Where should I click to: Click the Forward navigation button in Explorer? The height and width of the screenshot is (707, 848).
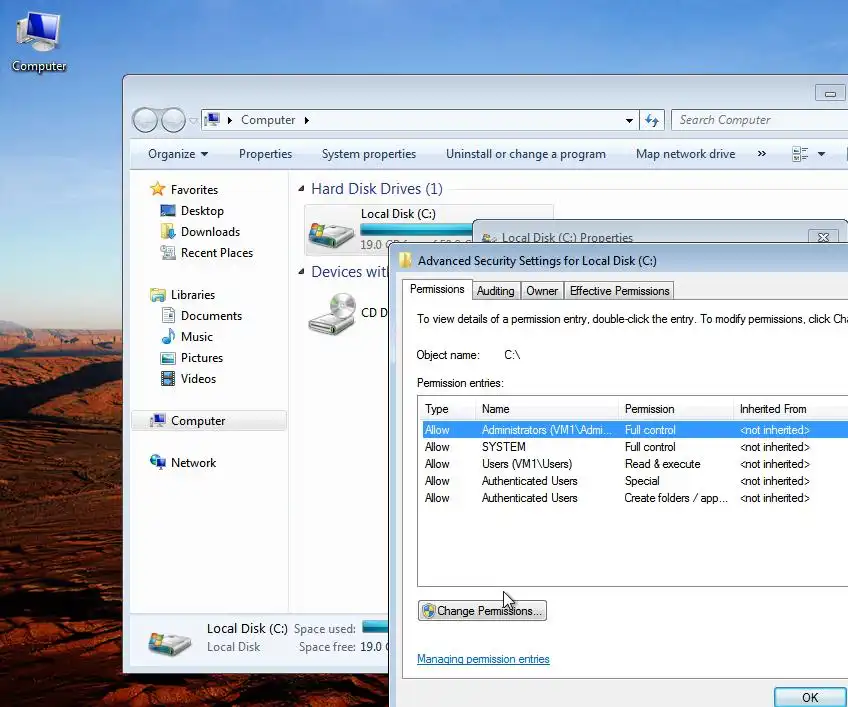point(173,120)
